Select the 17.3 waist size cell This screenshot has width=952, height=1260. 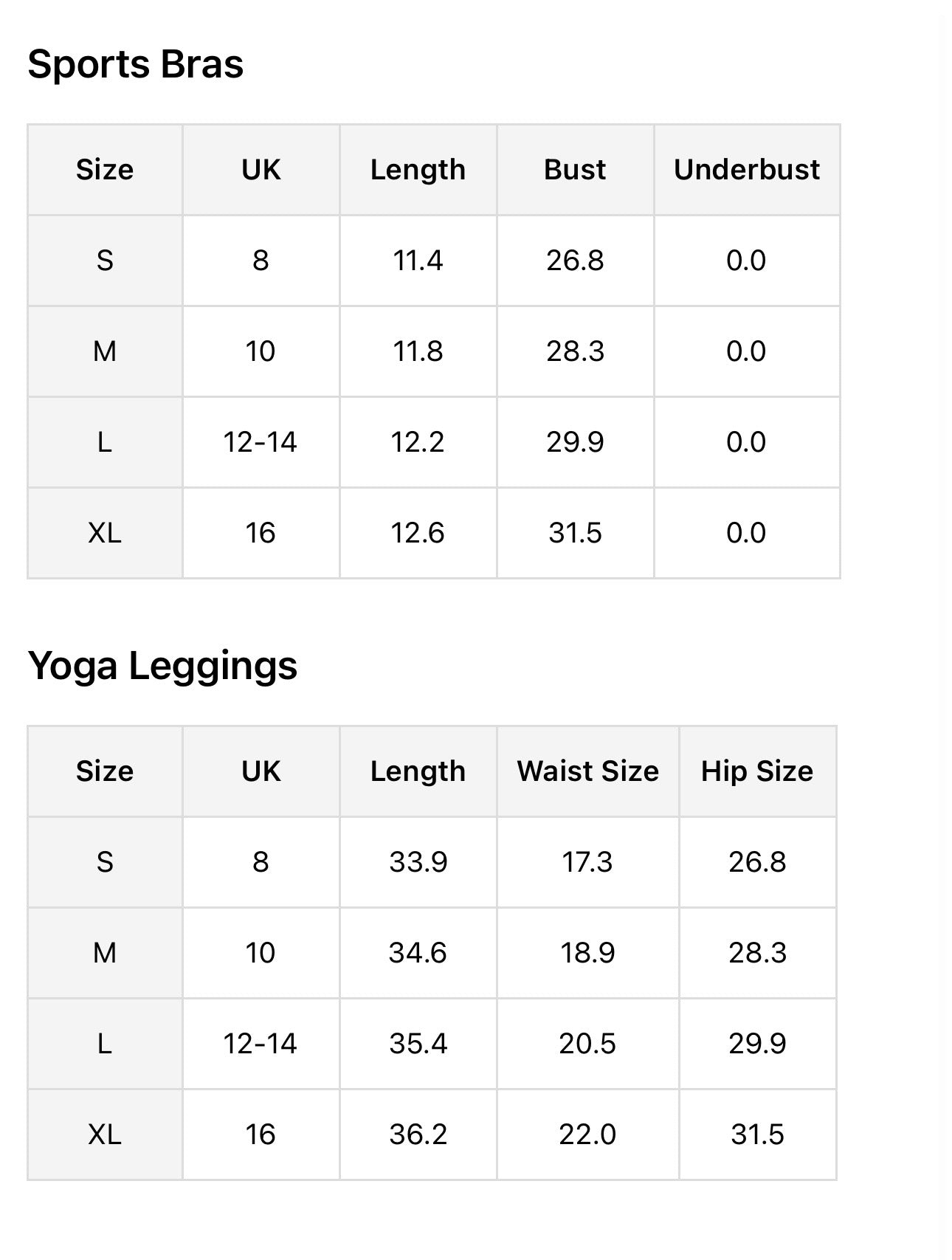click(x=587, y=862)
